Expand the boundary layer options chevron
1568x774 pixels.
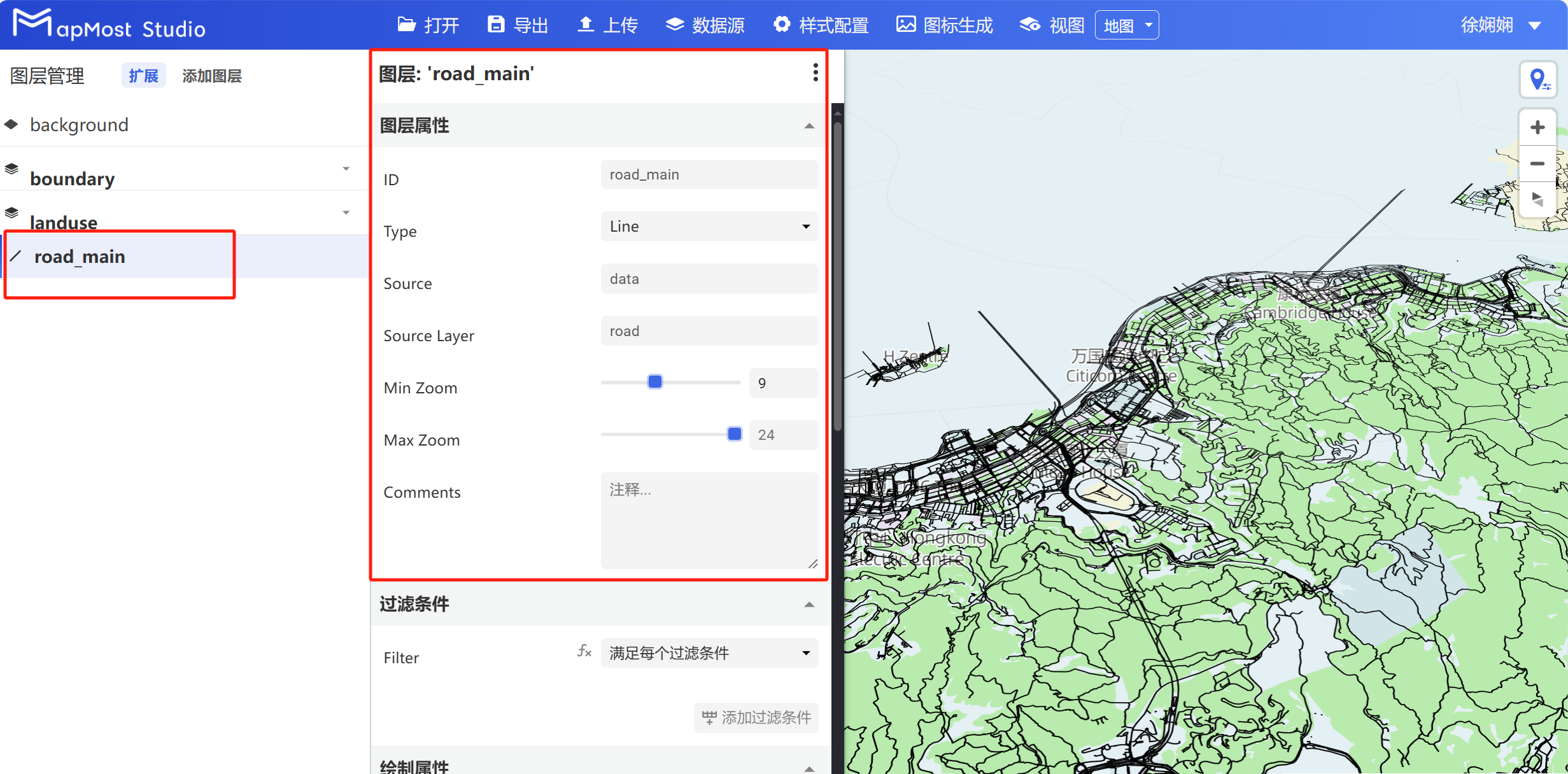(x=346, y=169)
